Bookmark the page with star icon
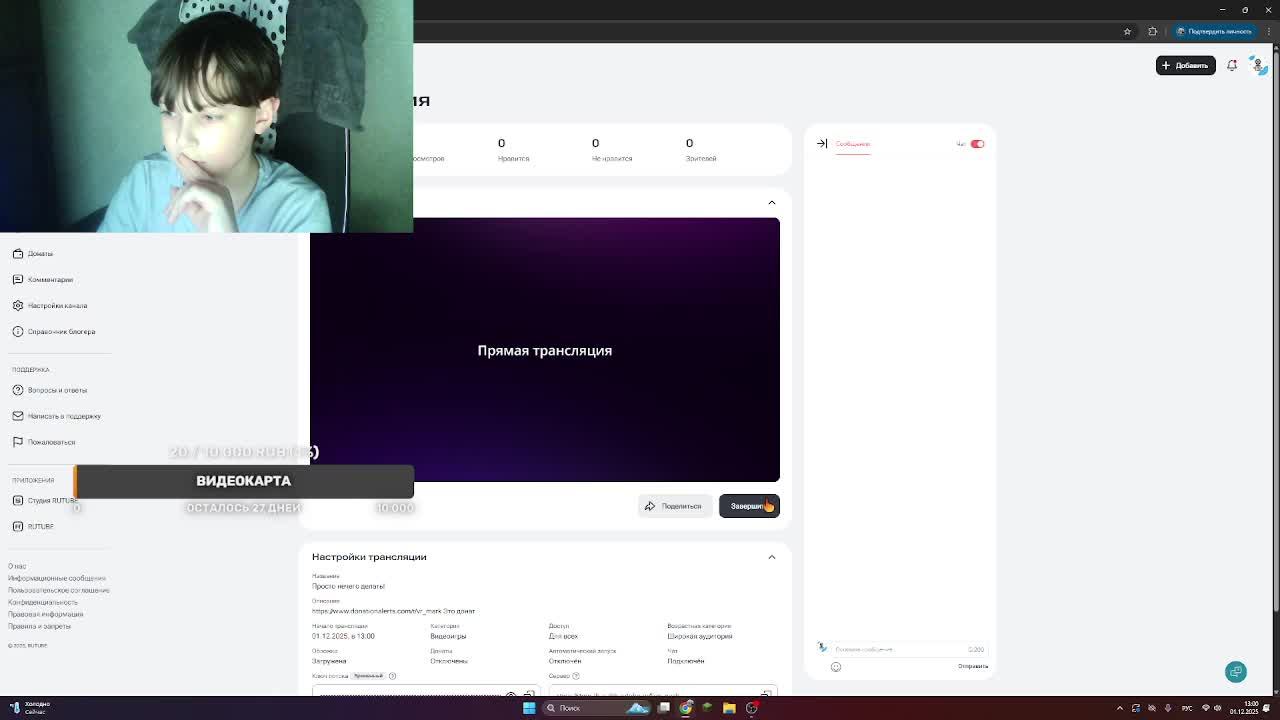This screenshot has height=720, width=1280. pos(1127,31)
